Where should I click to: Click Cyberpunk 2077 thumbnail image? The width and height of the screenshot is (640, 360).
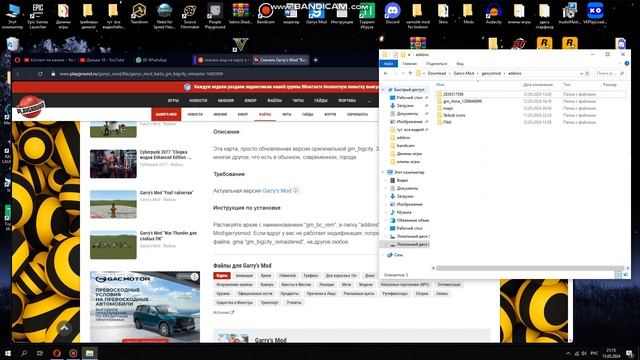coord(113,164)
